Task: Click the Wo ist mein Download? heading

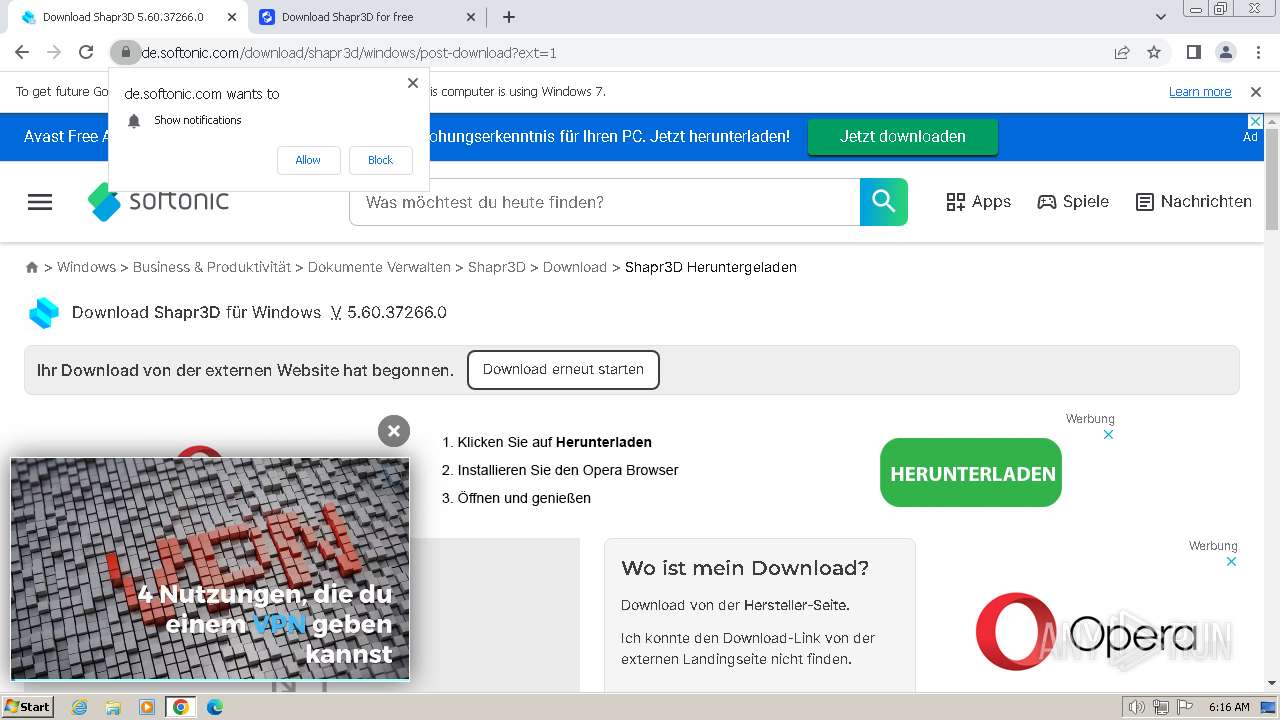Action: click(745, 568)
